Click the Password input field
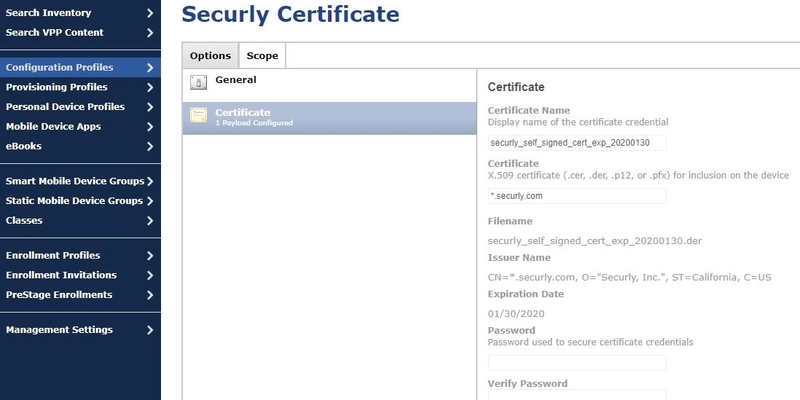The height and width of the screenshot is (400, 800). (x=577, y=363)
